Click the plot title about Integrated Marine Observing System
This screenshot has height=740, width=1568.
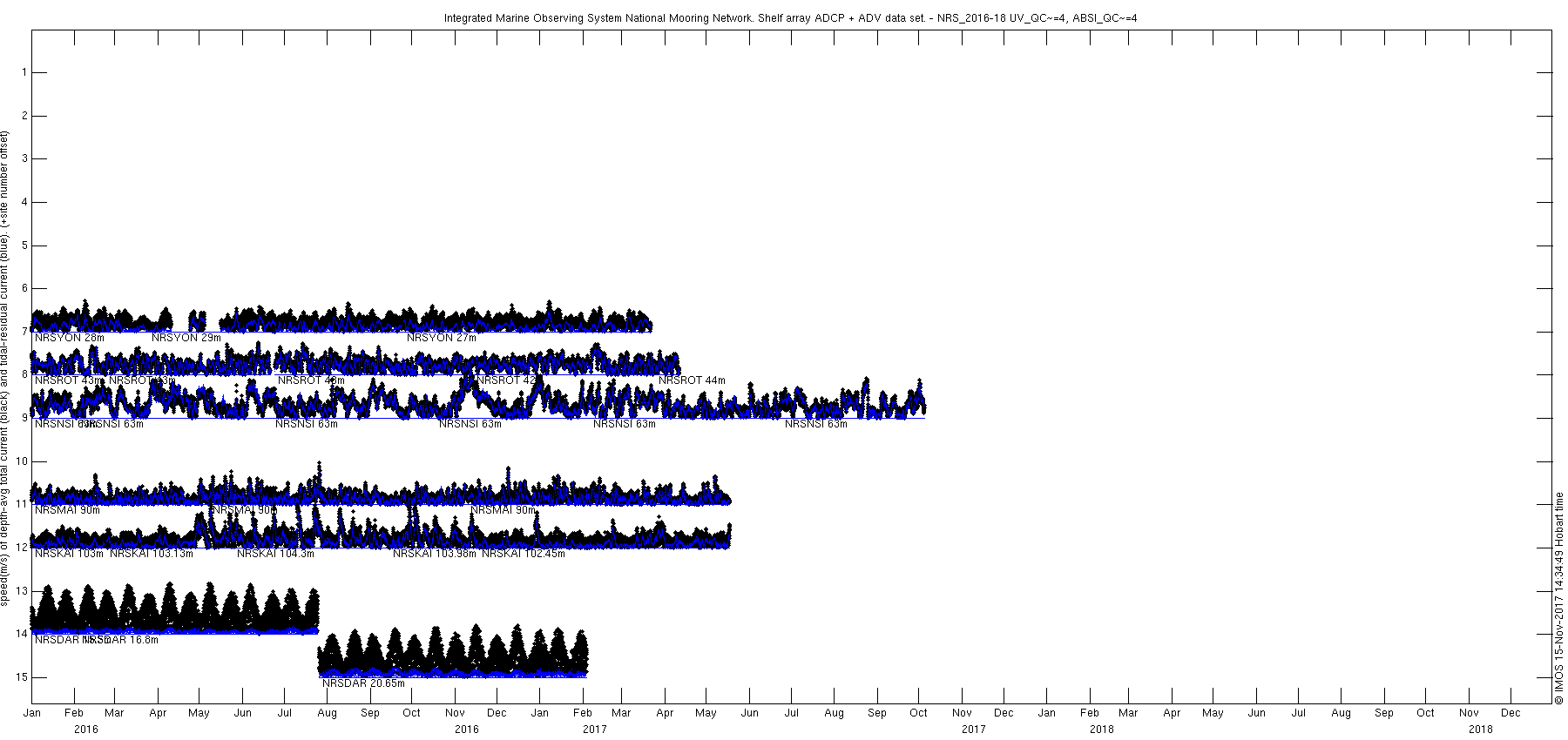point(790,18)
